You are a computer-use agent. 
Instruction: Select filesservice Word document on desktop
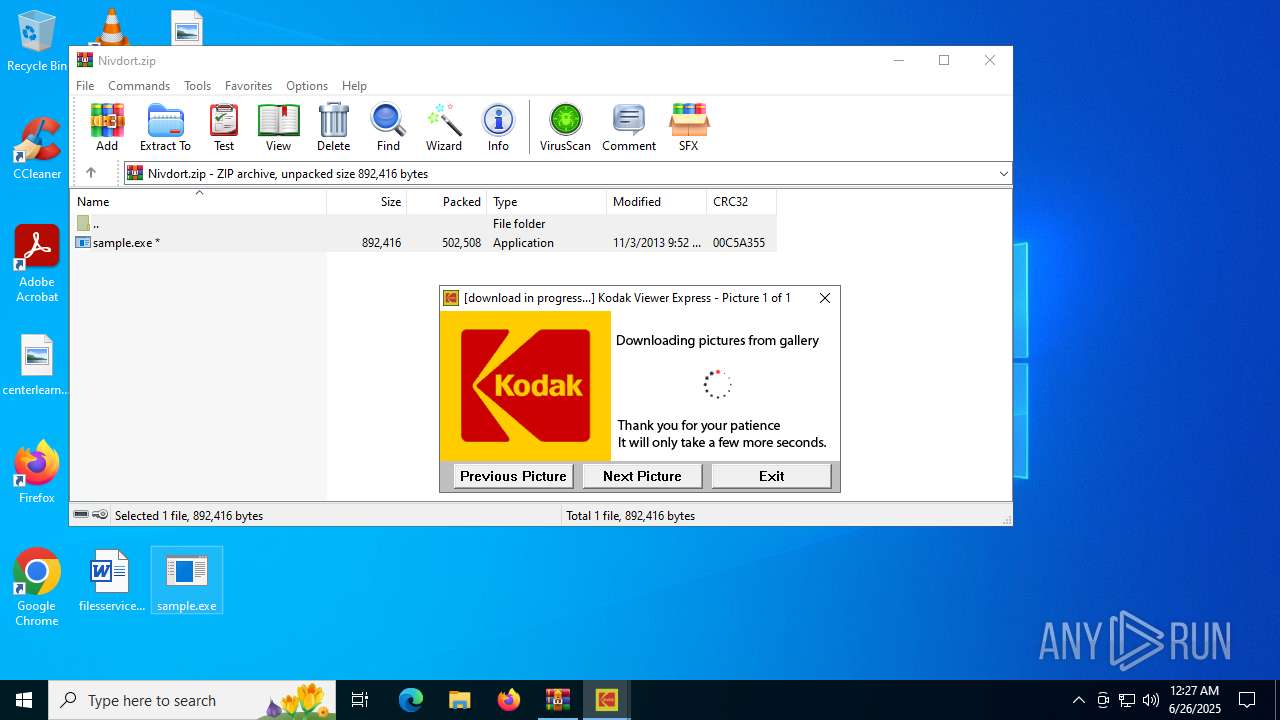click(111, 581)
